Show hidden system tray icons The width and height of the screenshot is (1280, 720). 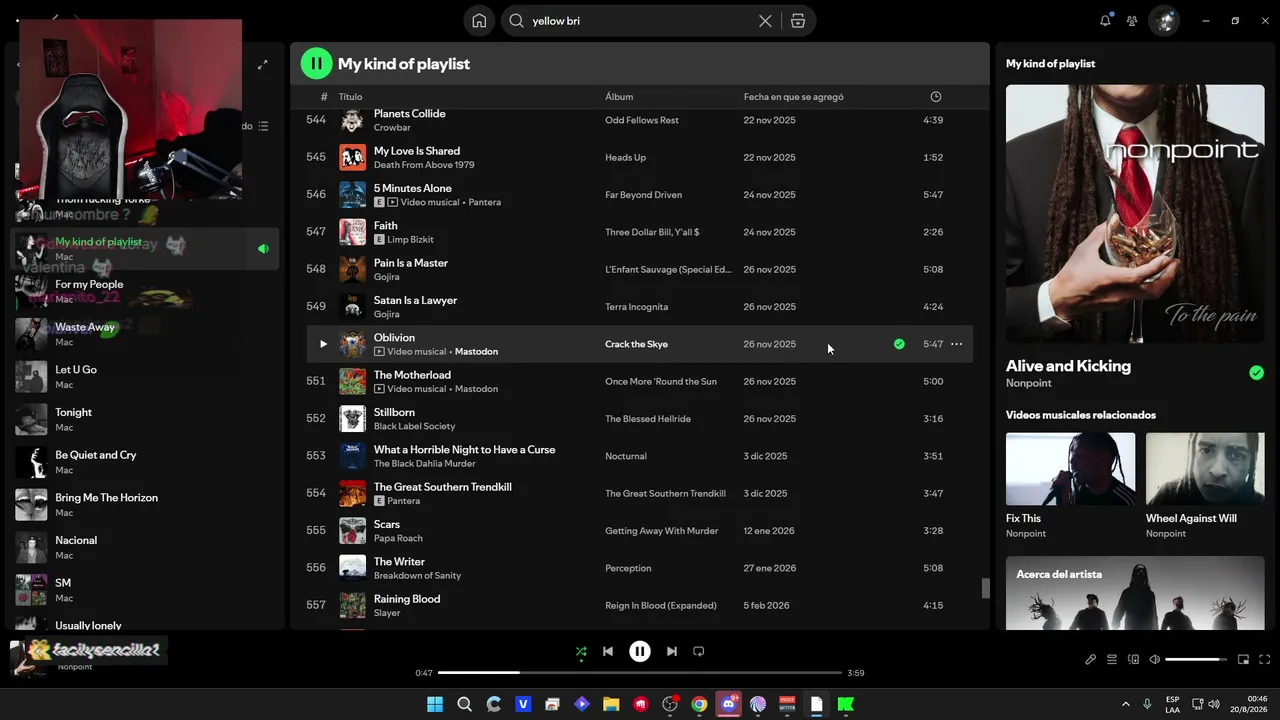point(1126,704)
